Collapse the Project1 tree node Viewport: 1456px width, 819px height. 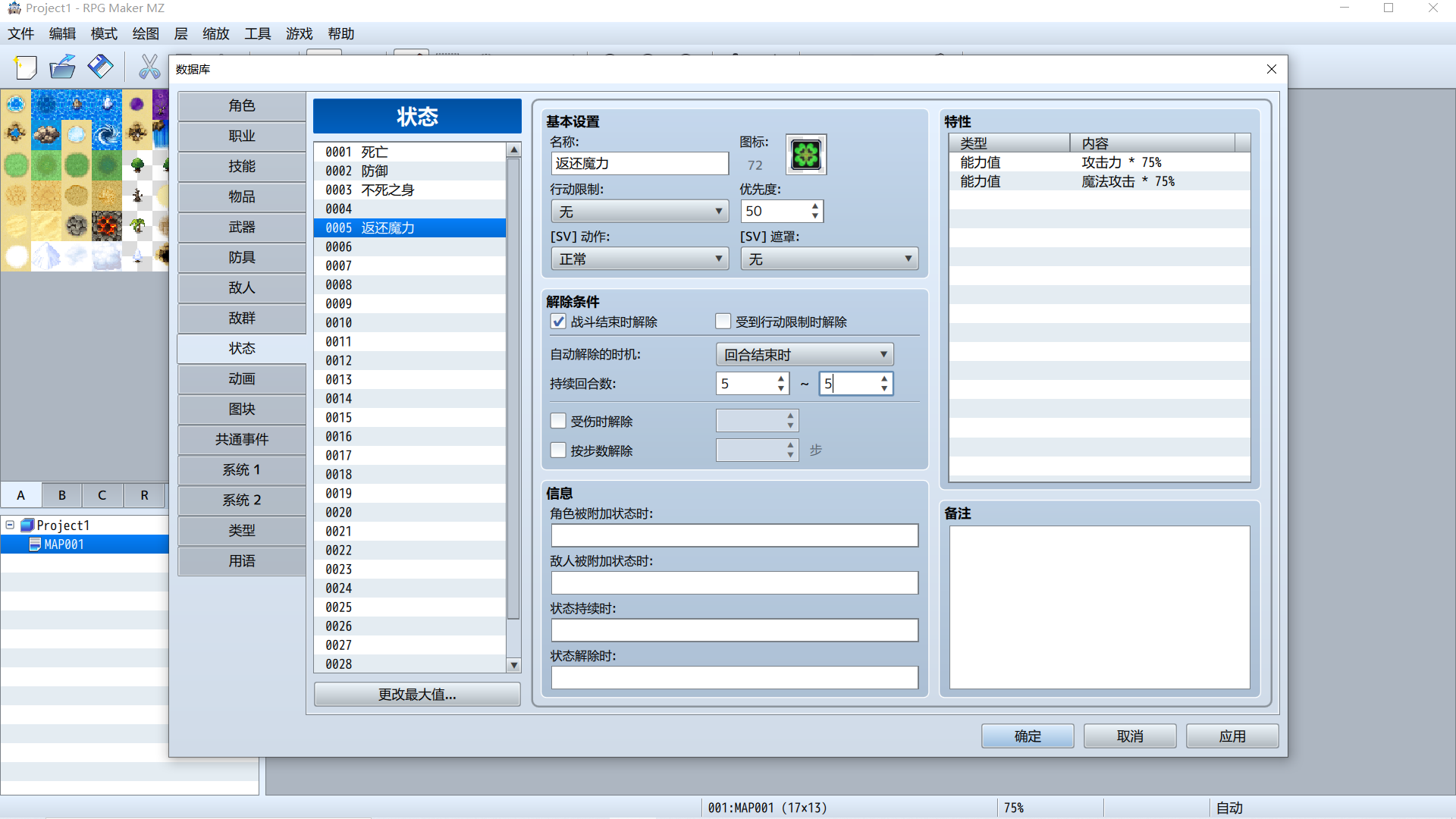click(x=10, y=525)
